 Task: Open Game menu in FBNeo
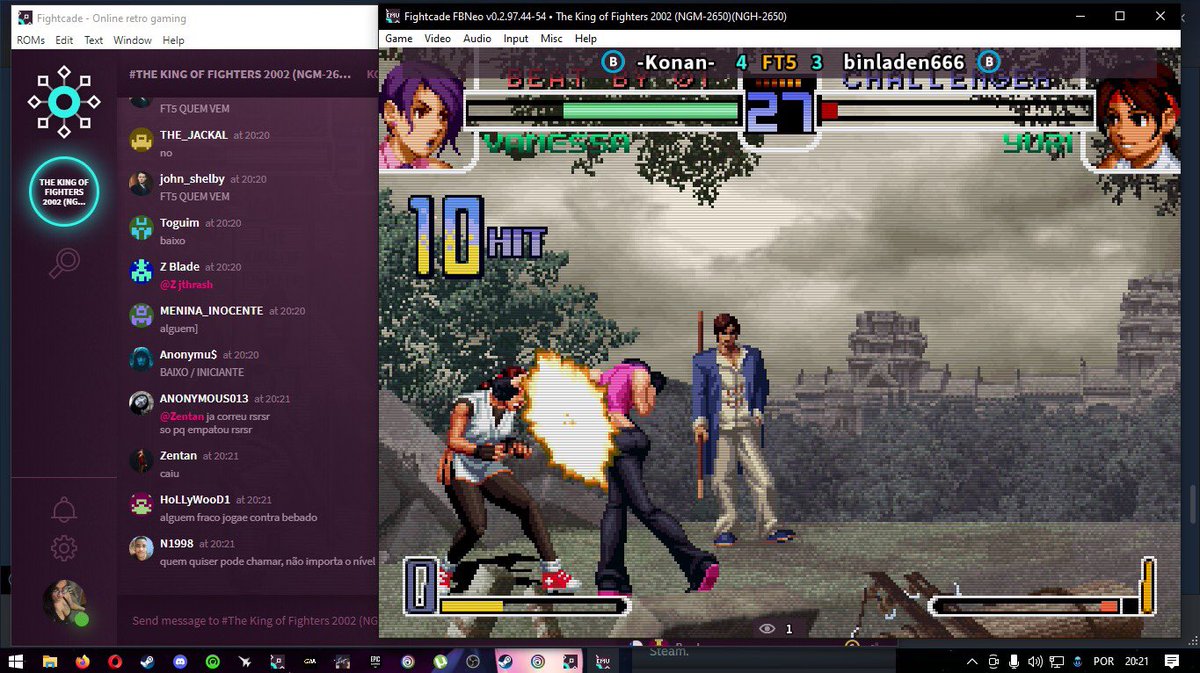tap(399, 38)
